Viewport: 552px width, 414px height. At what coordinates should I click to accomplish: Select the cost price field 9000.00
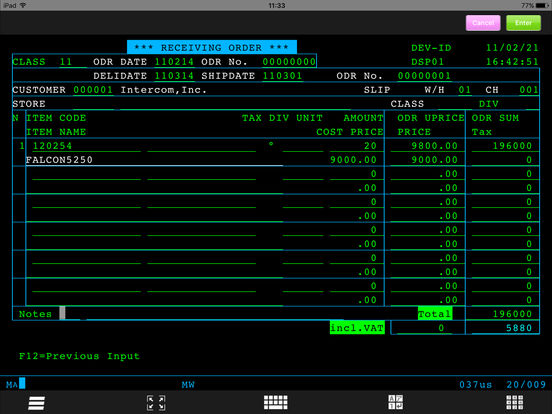(x=353, y=160)
